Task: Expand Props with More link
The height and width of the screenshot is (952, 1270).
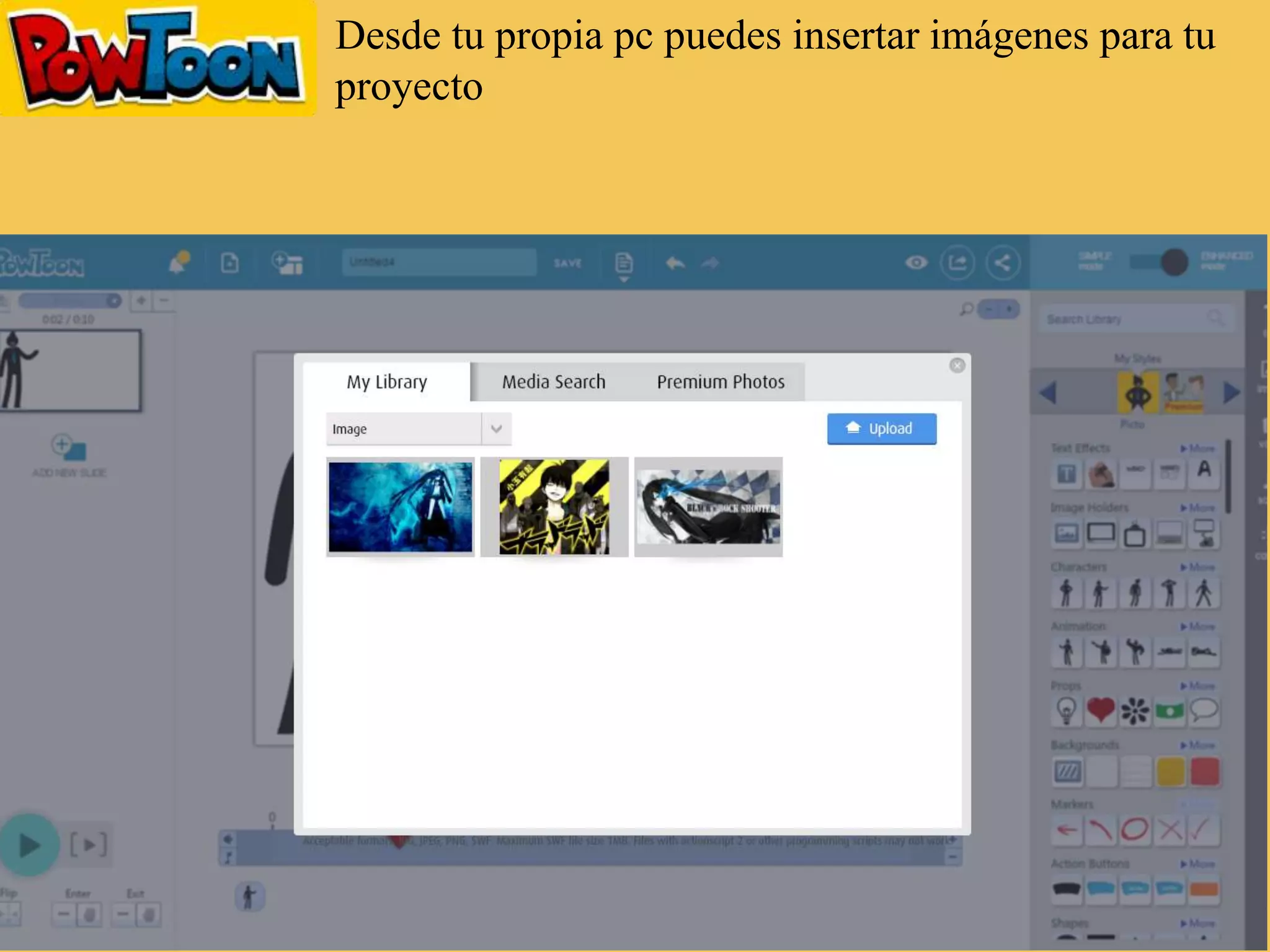Action: pyautogui.click(x=1198, y=685)
